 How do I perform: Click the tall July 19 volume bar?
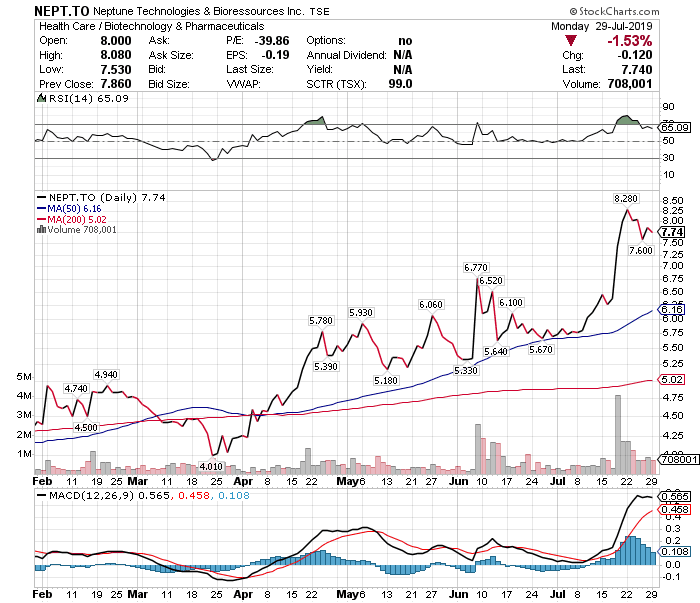click(x=618, y=434)
